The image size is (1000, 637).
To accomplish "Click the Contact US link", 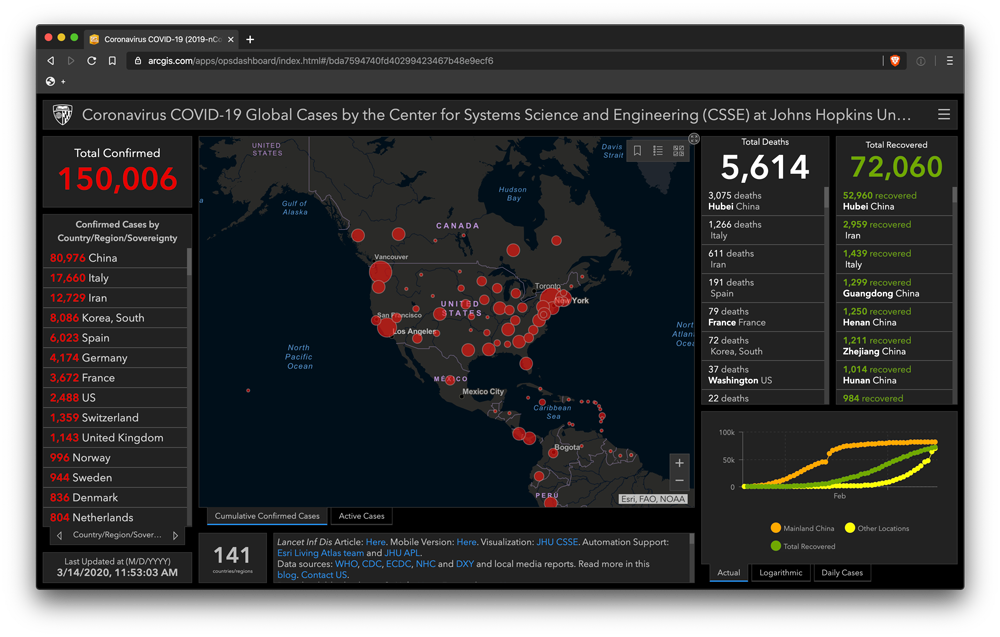I will (324, 575).
